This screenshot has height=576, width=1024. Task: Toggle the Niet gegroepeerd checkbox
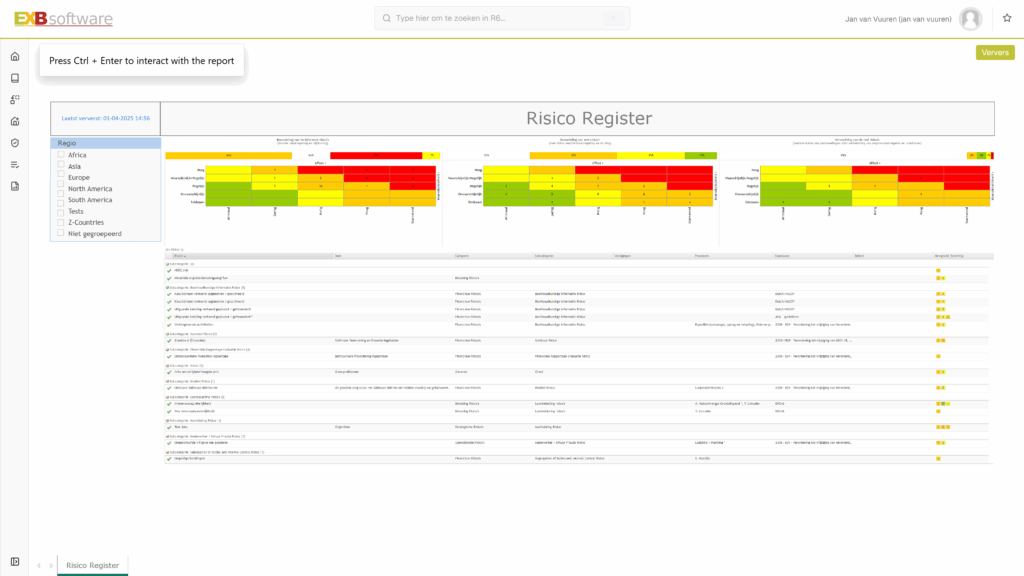(62, 234)
